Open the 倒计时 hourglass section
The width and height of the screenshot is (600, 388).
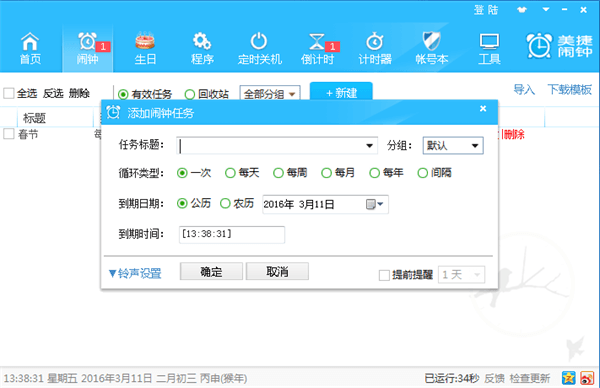coord(317,48)
